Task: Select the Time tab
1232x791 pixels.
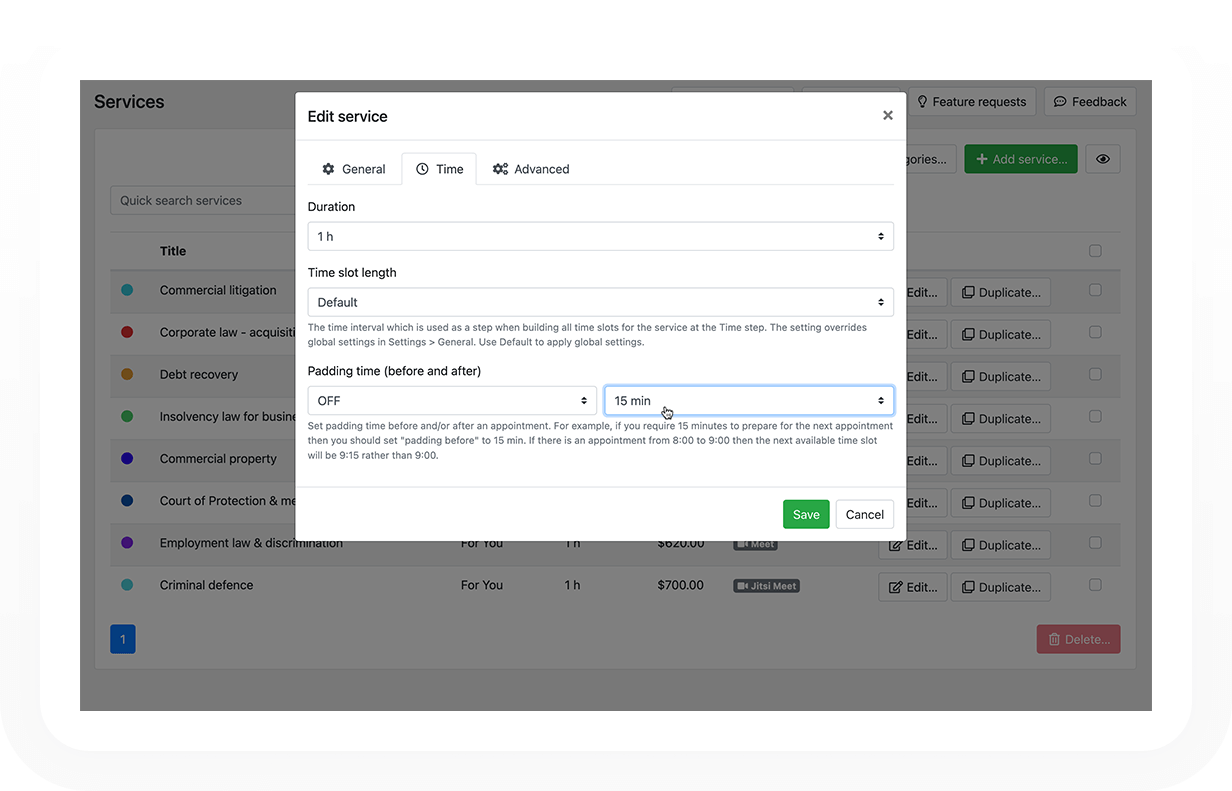Action: click(x=439, y=169)
